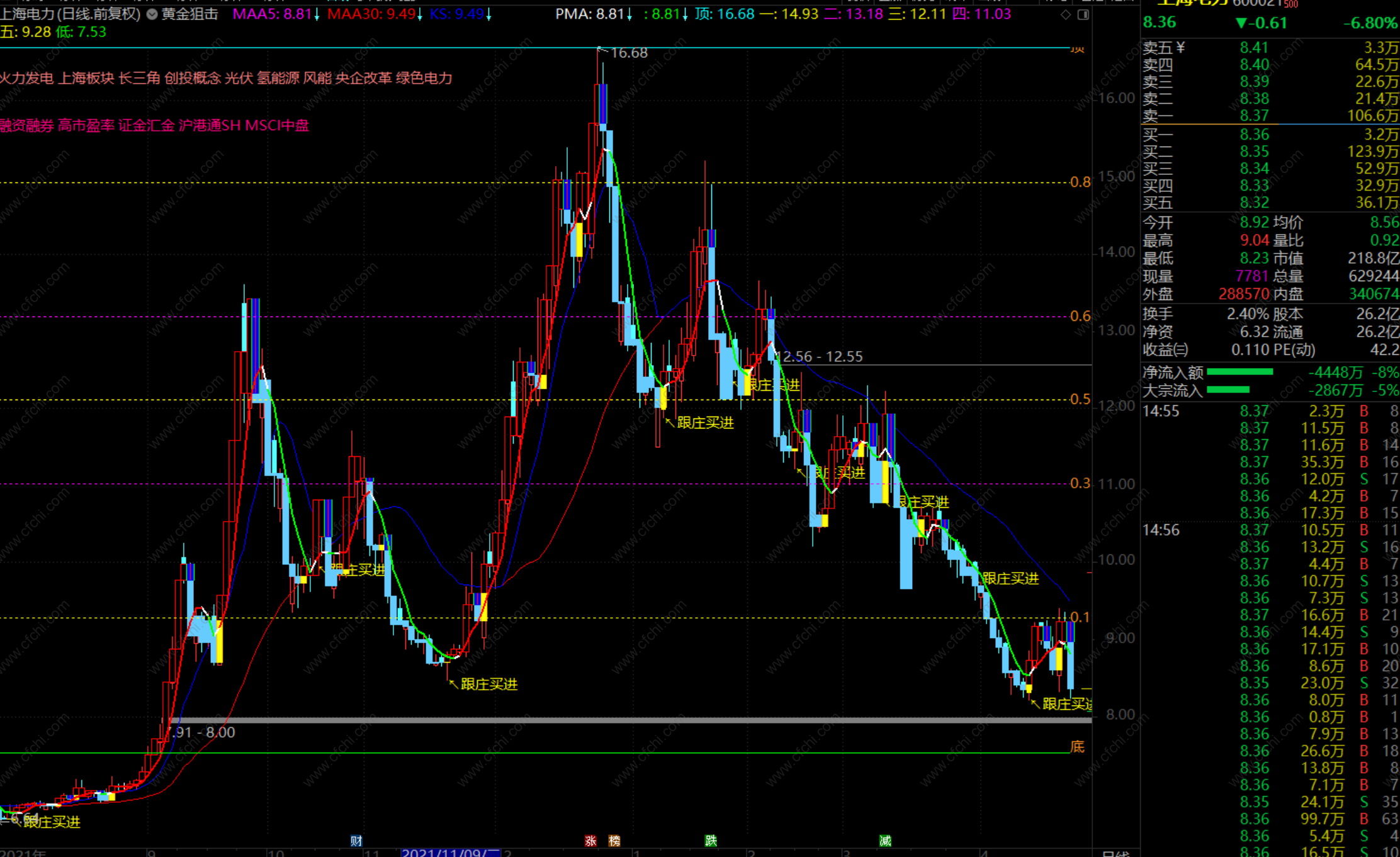Click the 光伏 concept tag
Screen dimensions: 1400x857
click(x=239, y=78)
